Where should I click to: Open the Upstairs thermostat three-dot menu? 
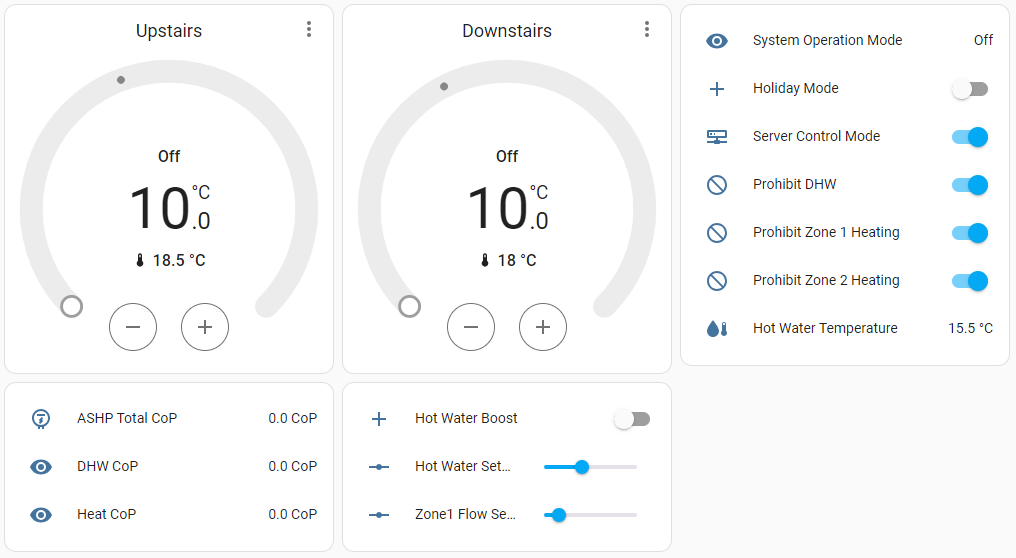(x=309, y=30)
